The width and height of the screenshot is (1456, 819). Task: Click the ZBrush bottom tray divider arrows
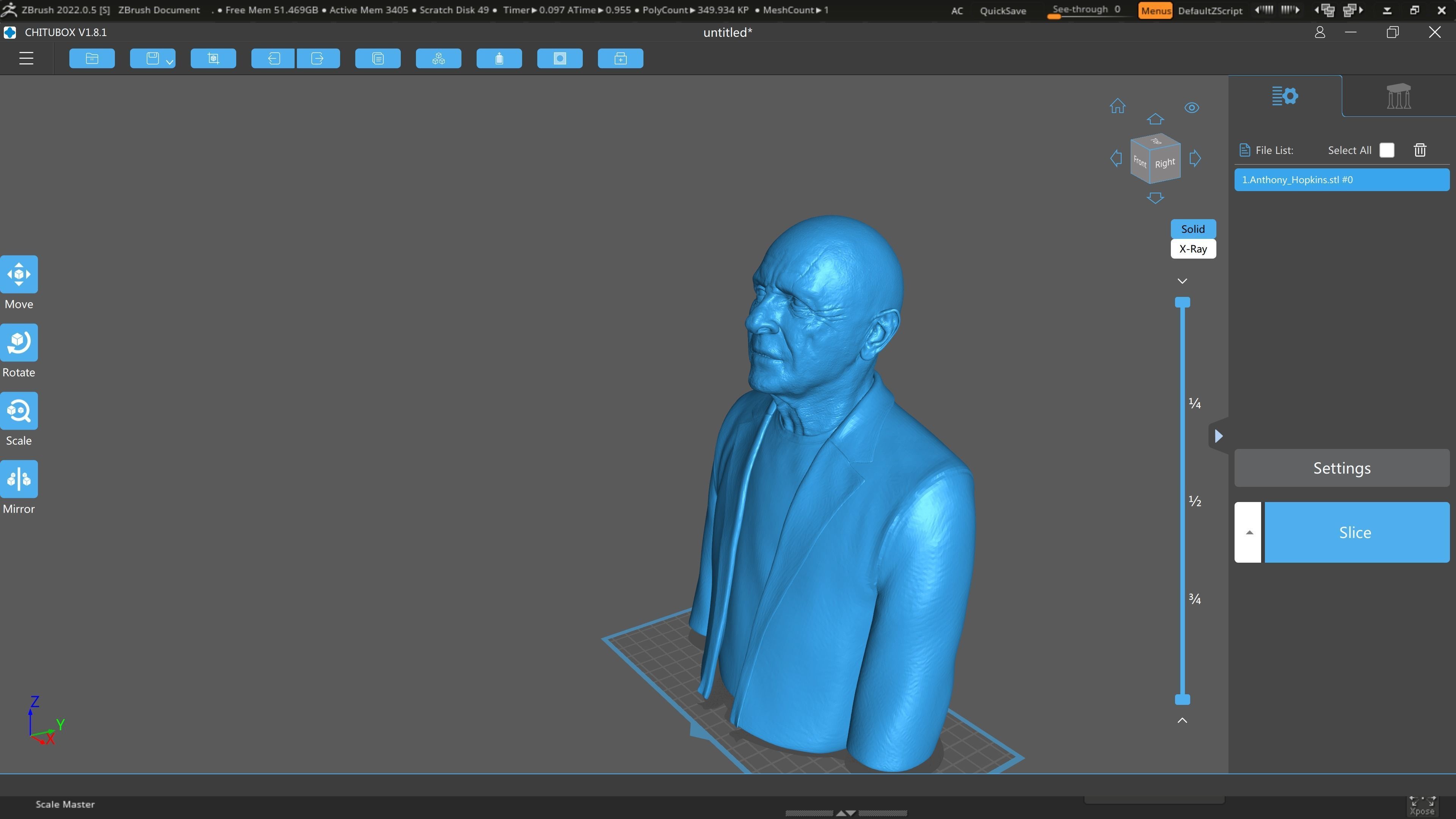point(846,813)
